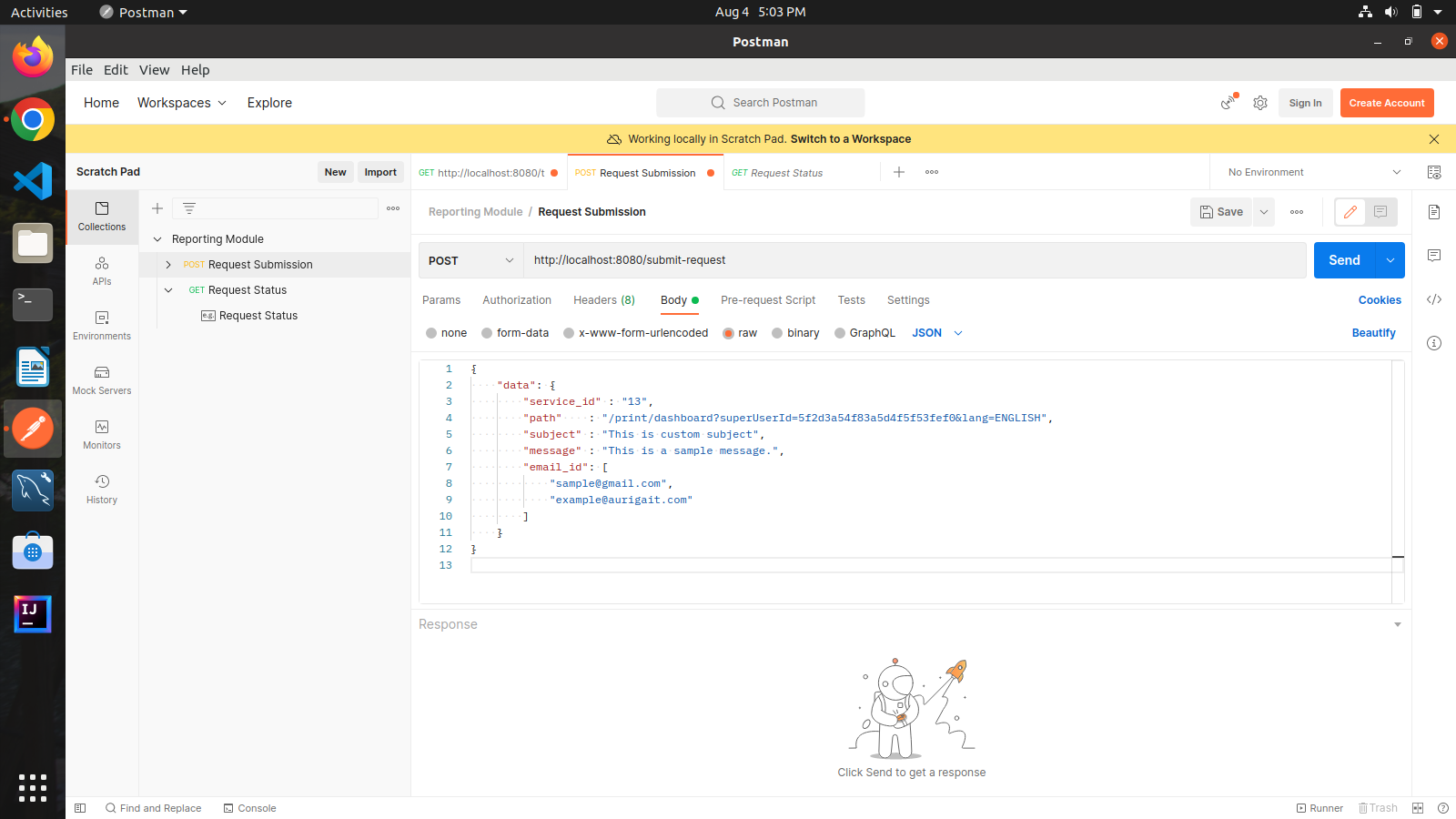Open the View menu
The width and height of the screenshot is (1456, 819).
coord(154,70)
